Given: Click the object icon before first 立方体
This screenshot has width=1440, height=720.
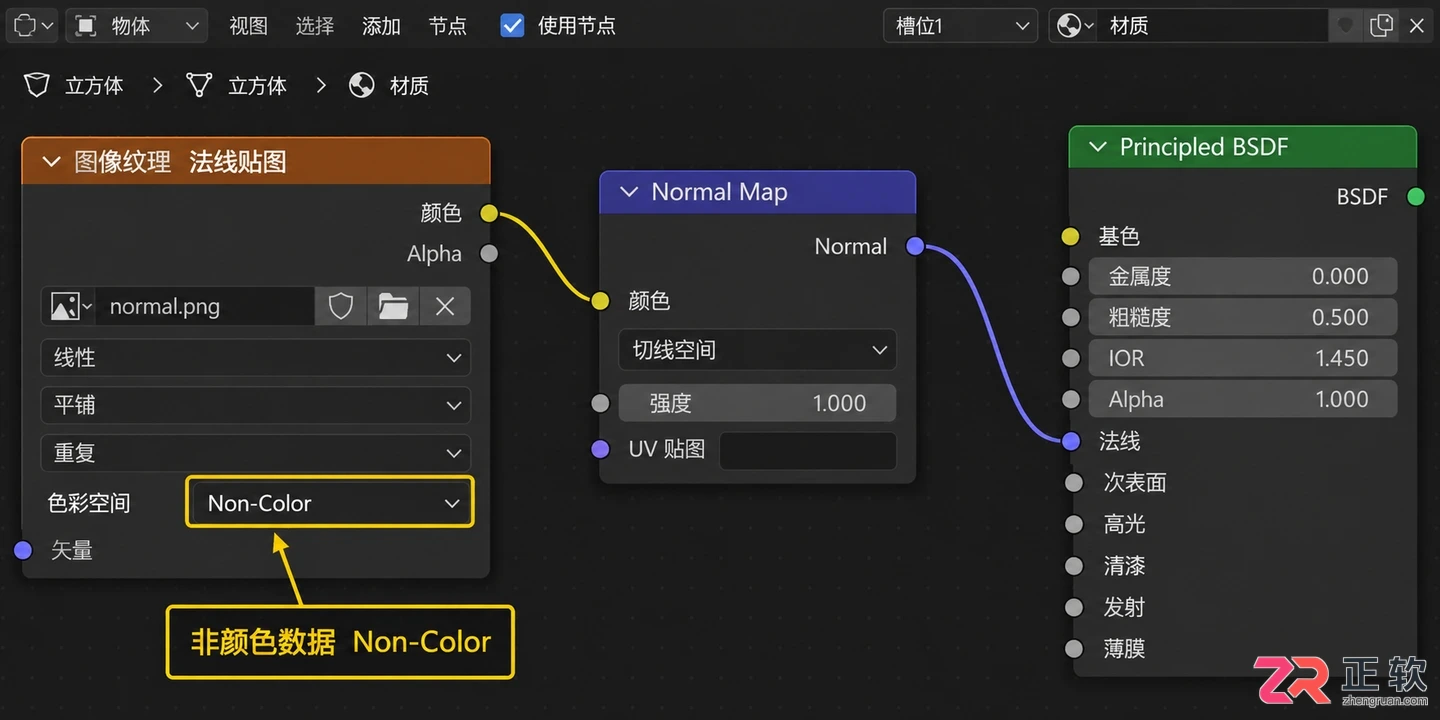Looking at the screenshot, I should click(x=37, y=85).
